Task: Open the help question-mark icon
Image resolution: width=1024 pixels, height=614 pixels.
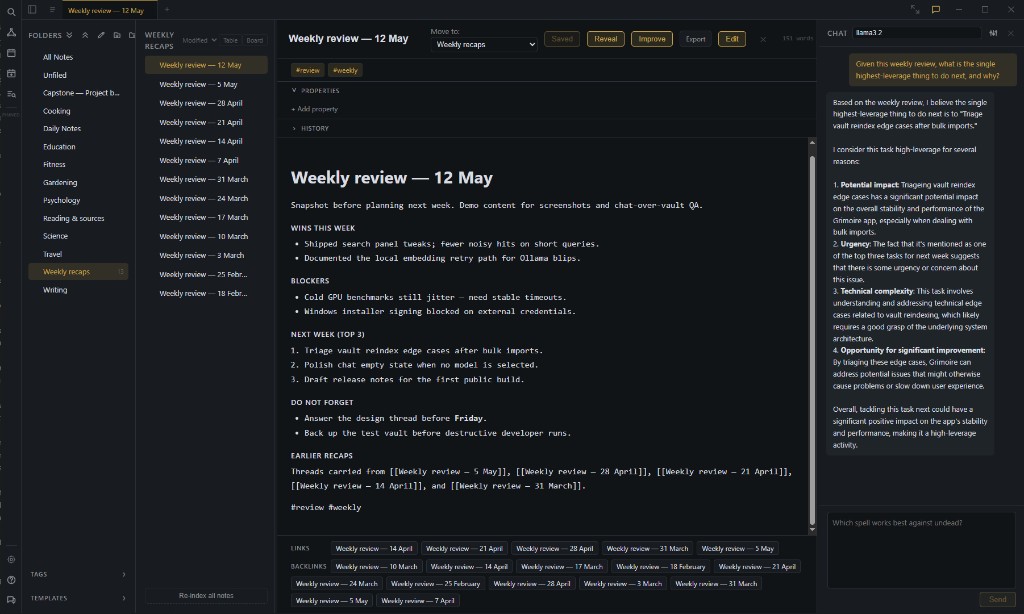Action: (11, 580)
